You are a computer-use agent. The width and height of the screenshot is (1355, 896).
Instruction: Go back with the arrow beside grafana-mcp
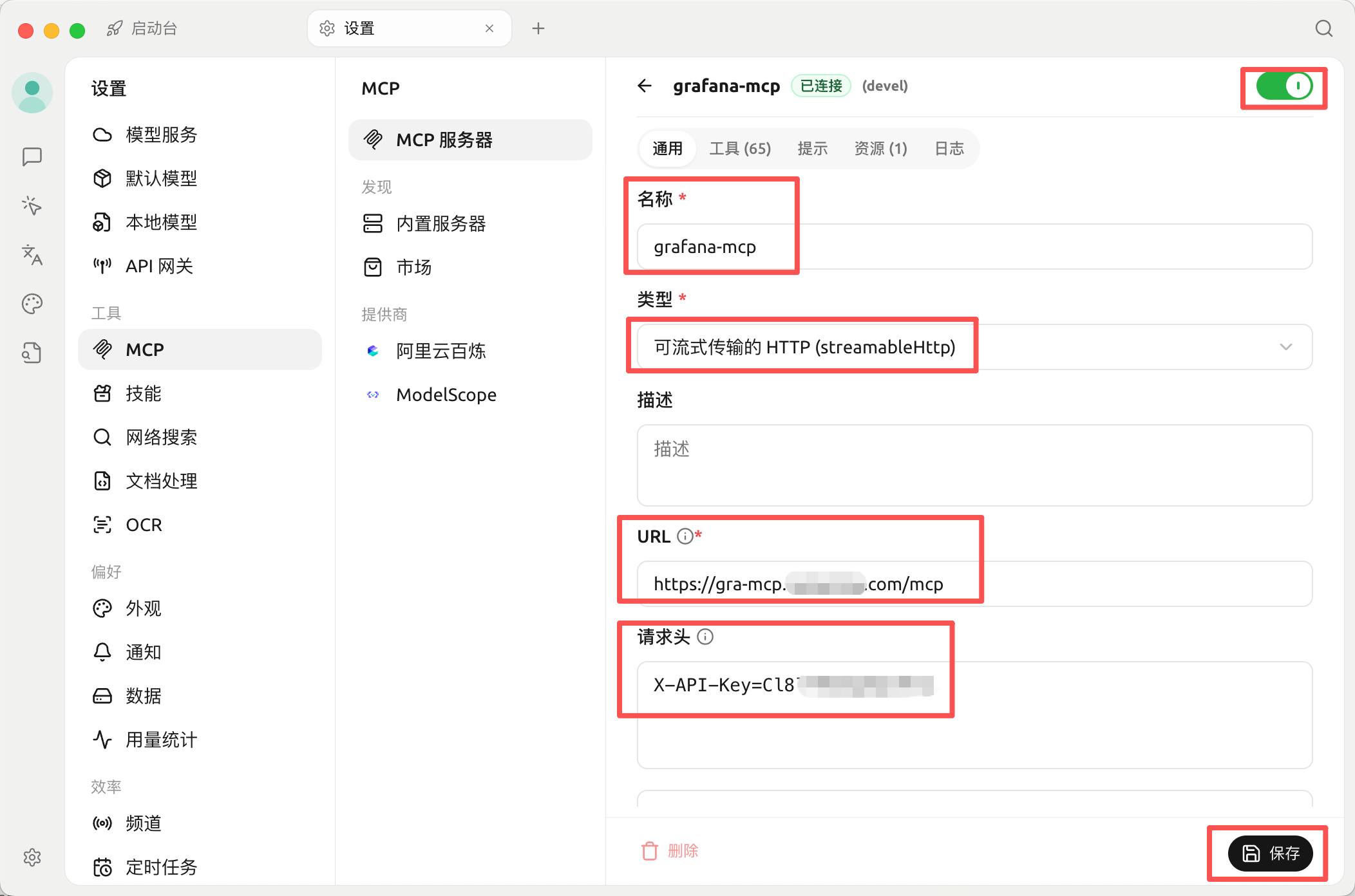[x=645, y=86]
